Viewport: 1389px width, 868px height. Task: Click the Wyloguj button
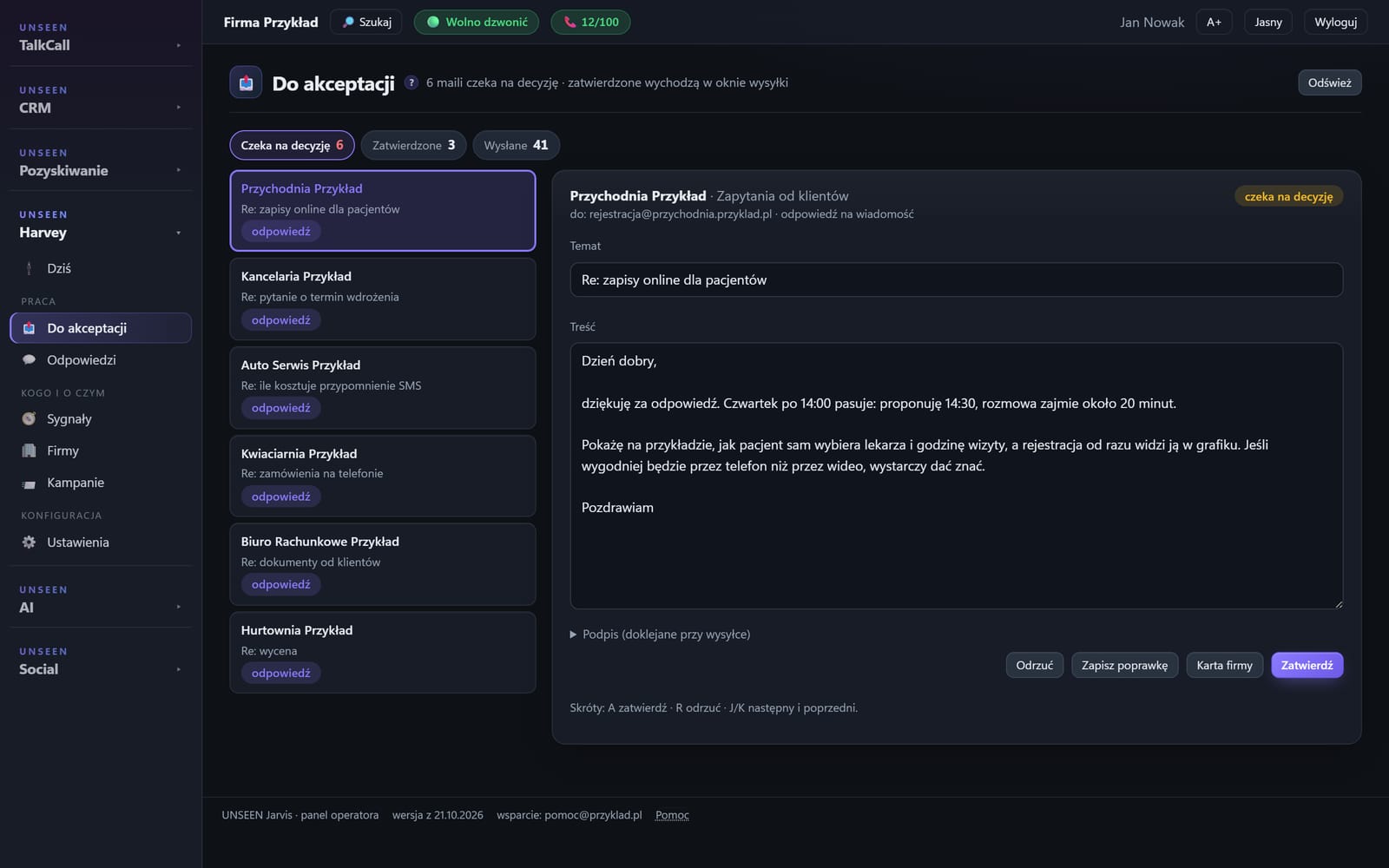[x=1335, y=22]
